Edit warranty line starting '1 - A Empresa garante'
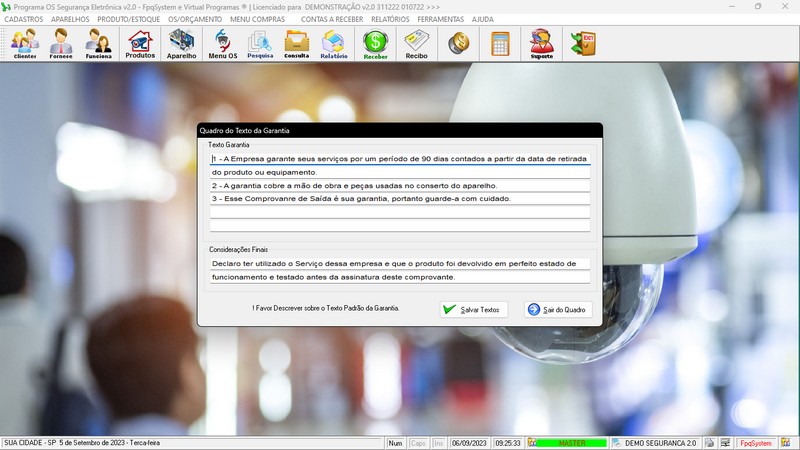800x450 pixels. 400,159
